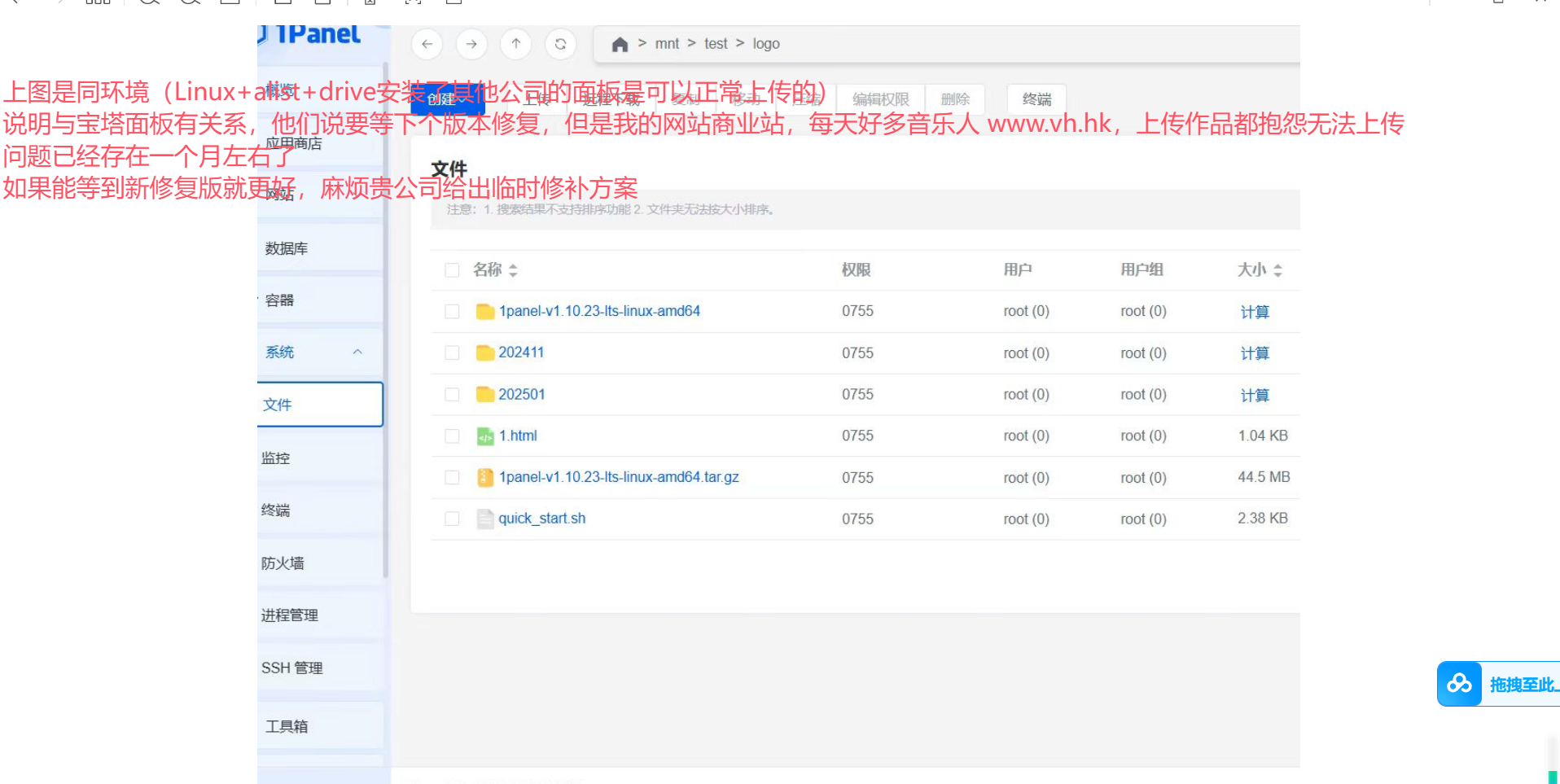Click the 用户组 column header
The width and height of the screenshot is (1560, 784).
click(1142, 269)
